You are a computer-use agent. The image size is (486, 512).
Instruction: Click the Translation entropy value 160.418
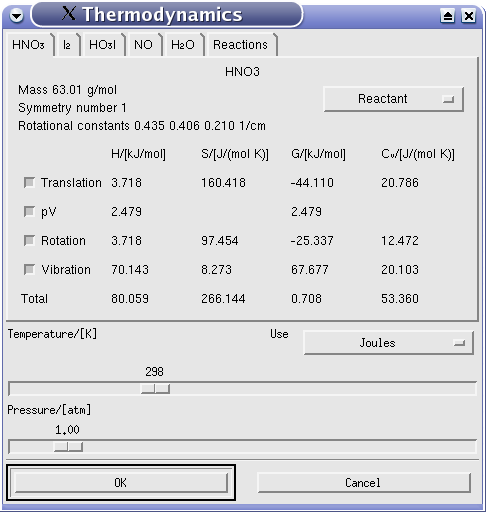coord(223,183)
